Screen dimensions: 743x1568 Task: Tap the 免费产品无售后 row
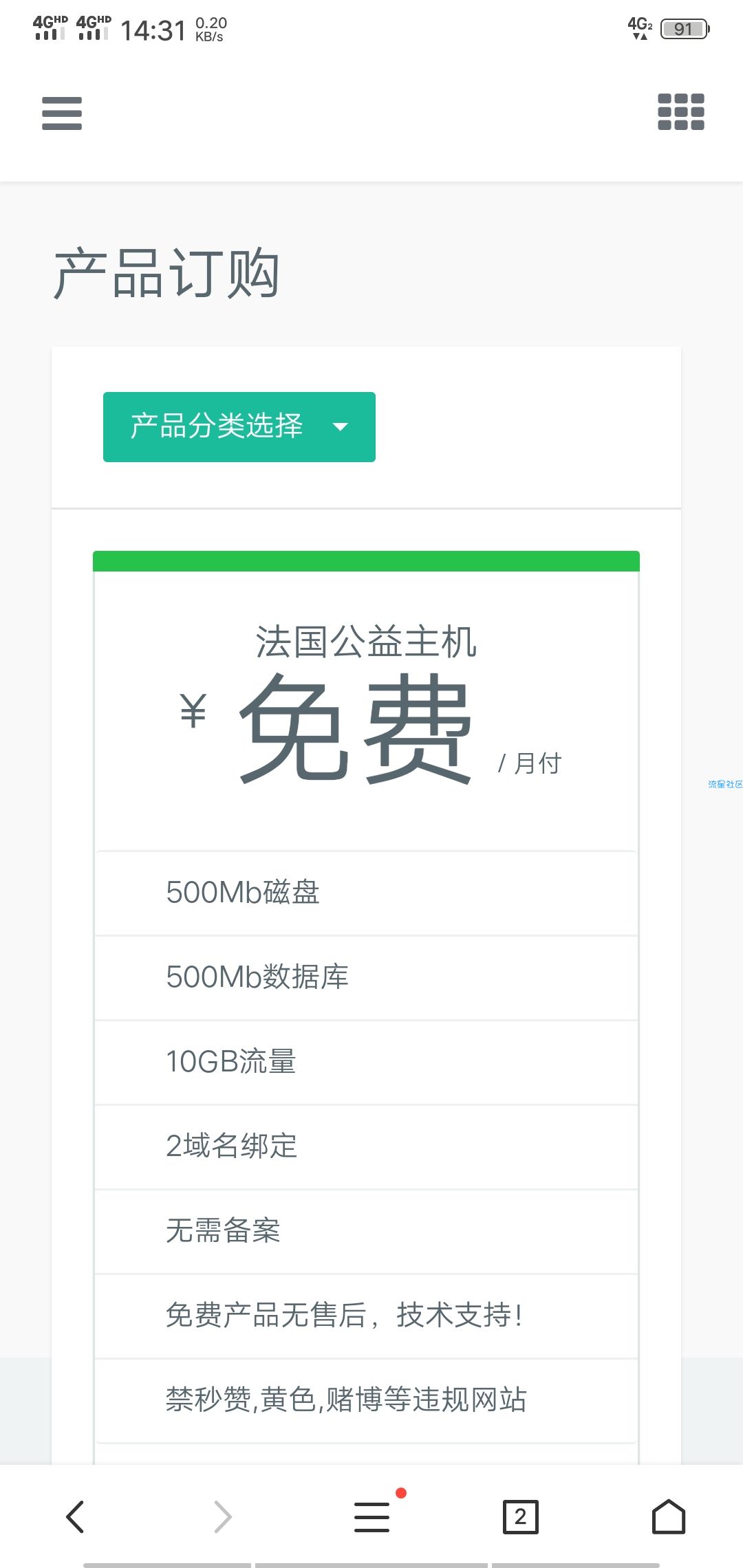[366, 1316]
